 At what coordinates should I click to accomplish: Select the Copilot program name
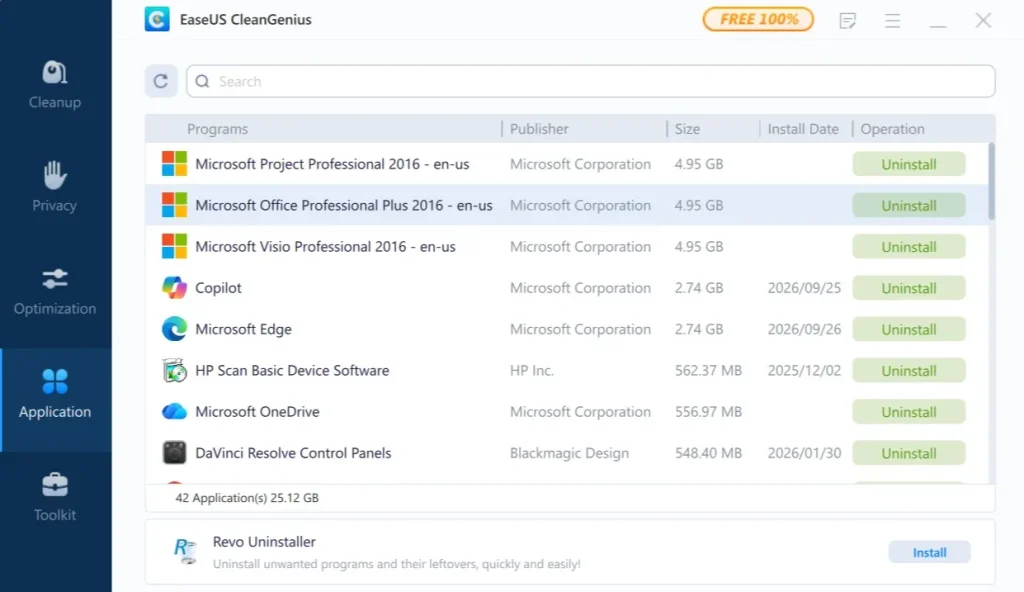tap(218, 288)
